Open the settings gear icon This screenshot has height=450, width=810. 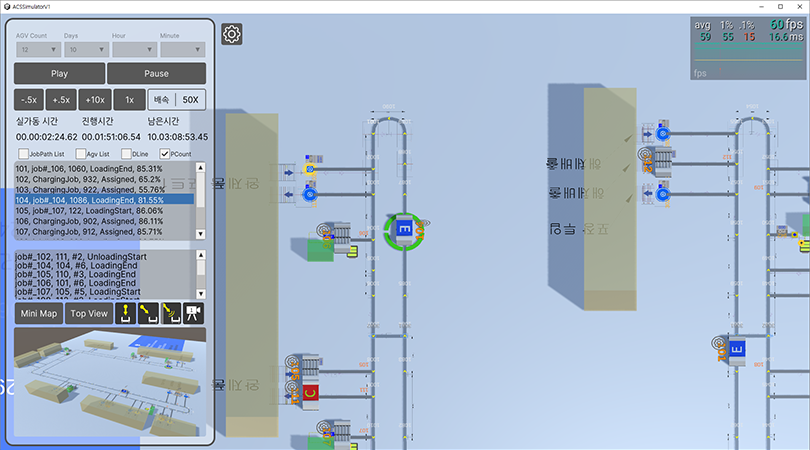[232, 35]
